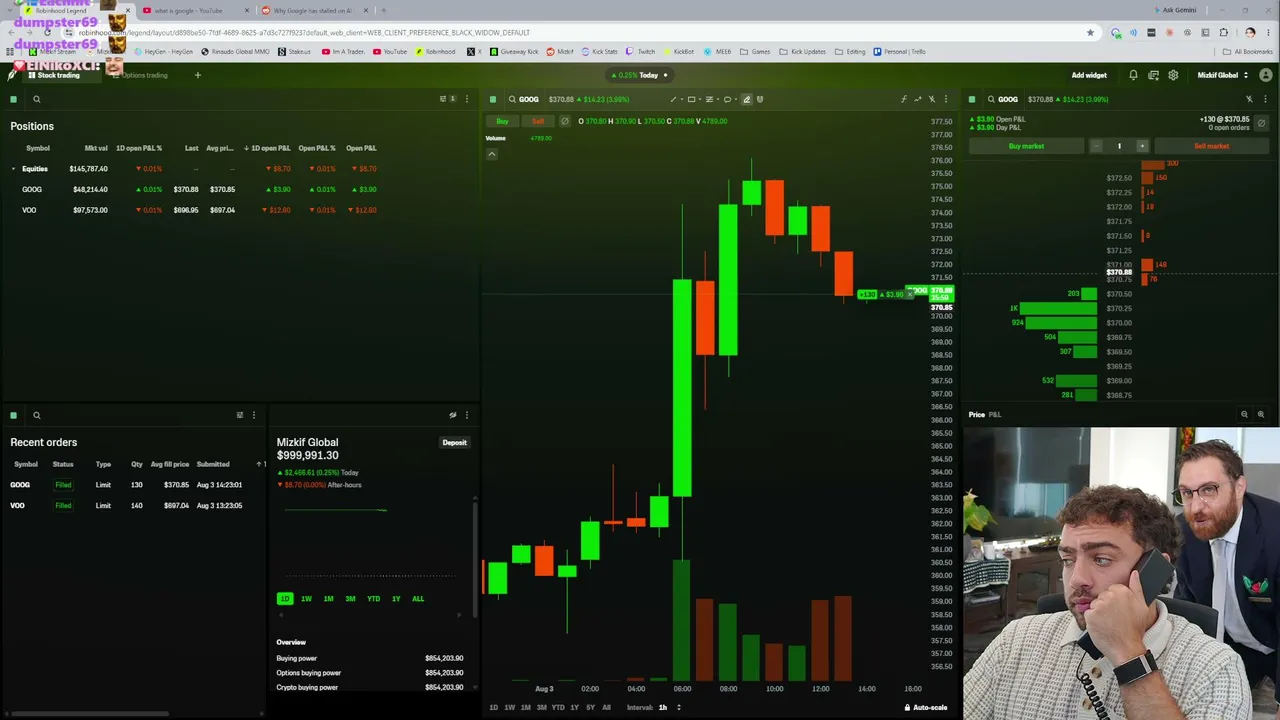1280x720 pixels.
Task: Open the GOOG chart widget three-dot menu
Action: pos(946,99)
